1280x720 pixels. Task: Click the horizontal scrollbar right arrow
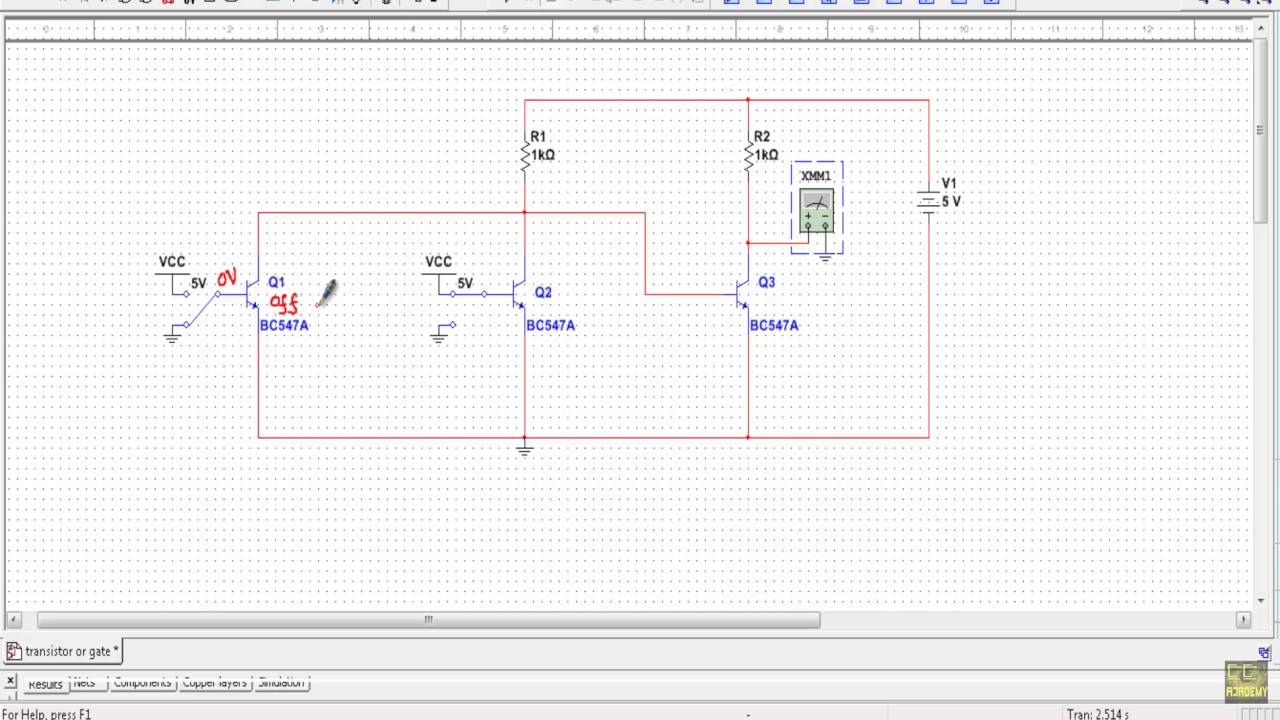pos(1244,620)
